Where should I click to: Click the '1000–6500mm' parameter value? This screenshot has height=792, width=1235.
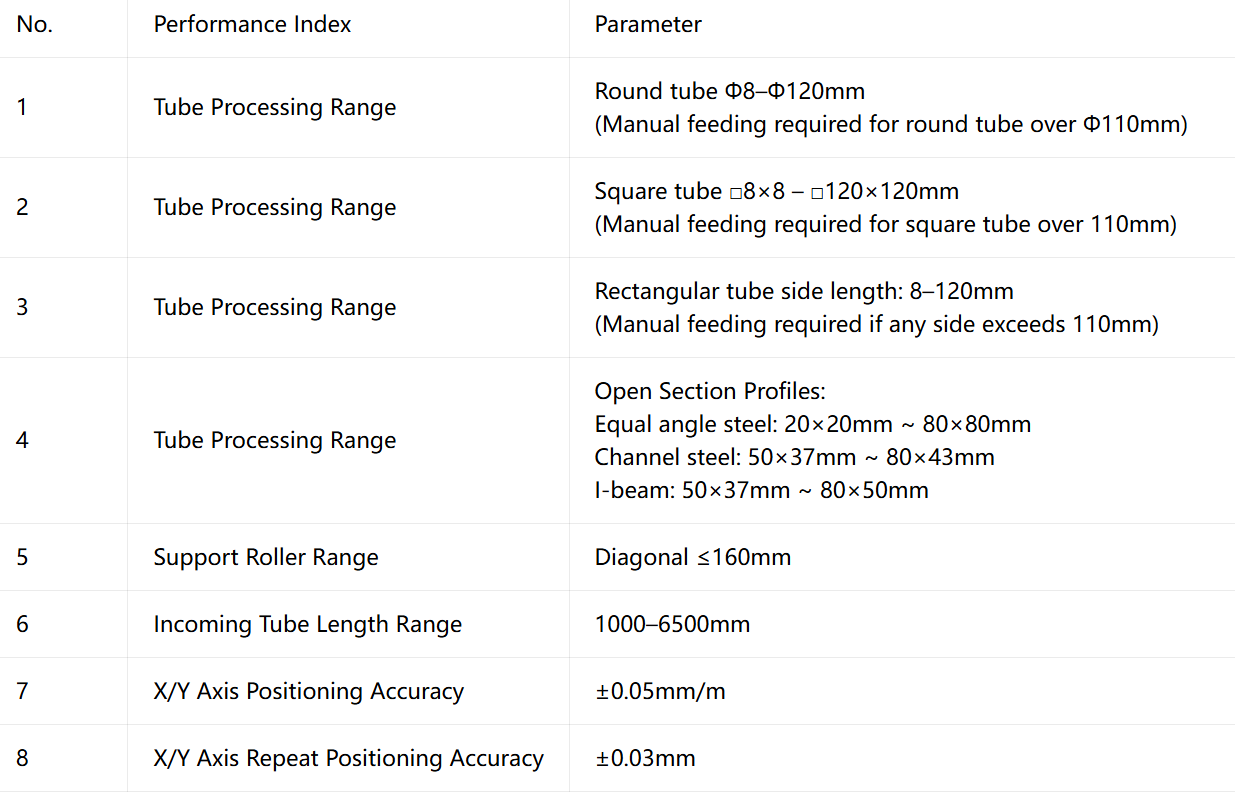coord(672,624)
